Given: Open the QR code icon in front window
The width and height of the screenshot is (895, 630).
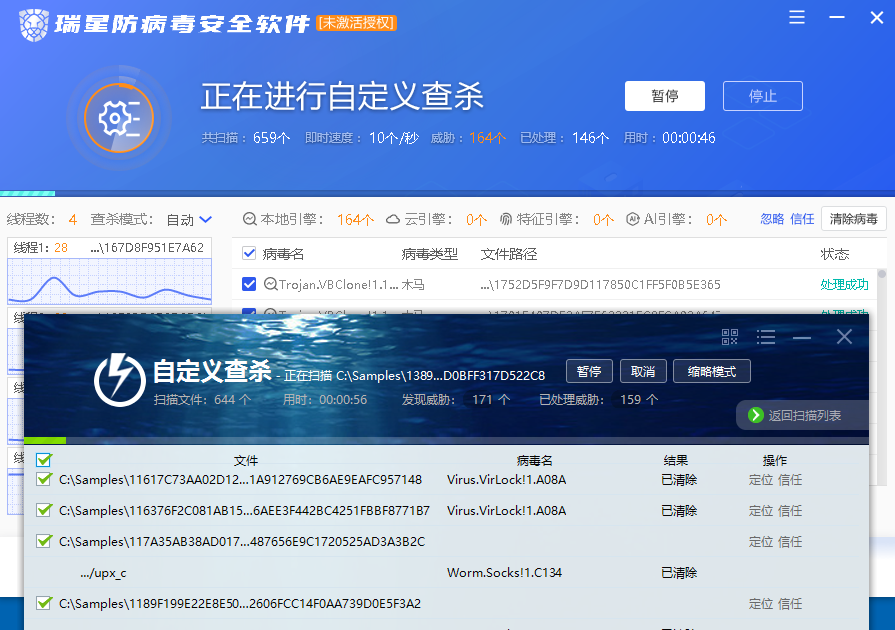Looking at the screenshot, I should pyautogui.click(x=729, y=337).
